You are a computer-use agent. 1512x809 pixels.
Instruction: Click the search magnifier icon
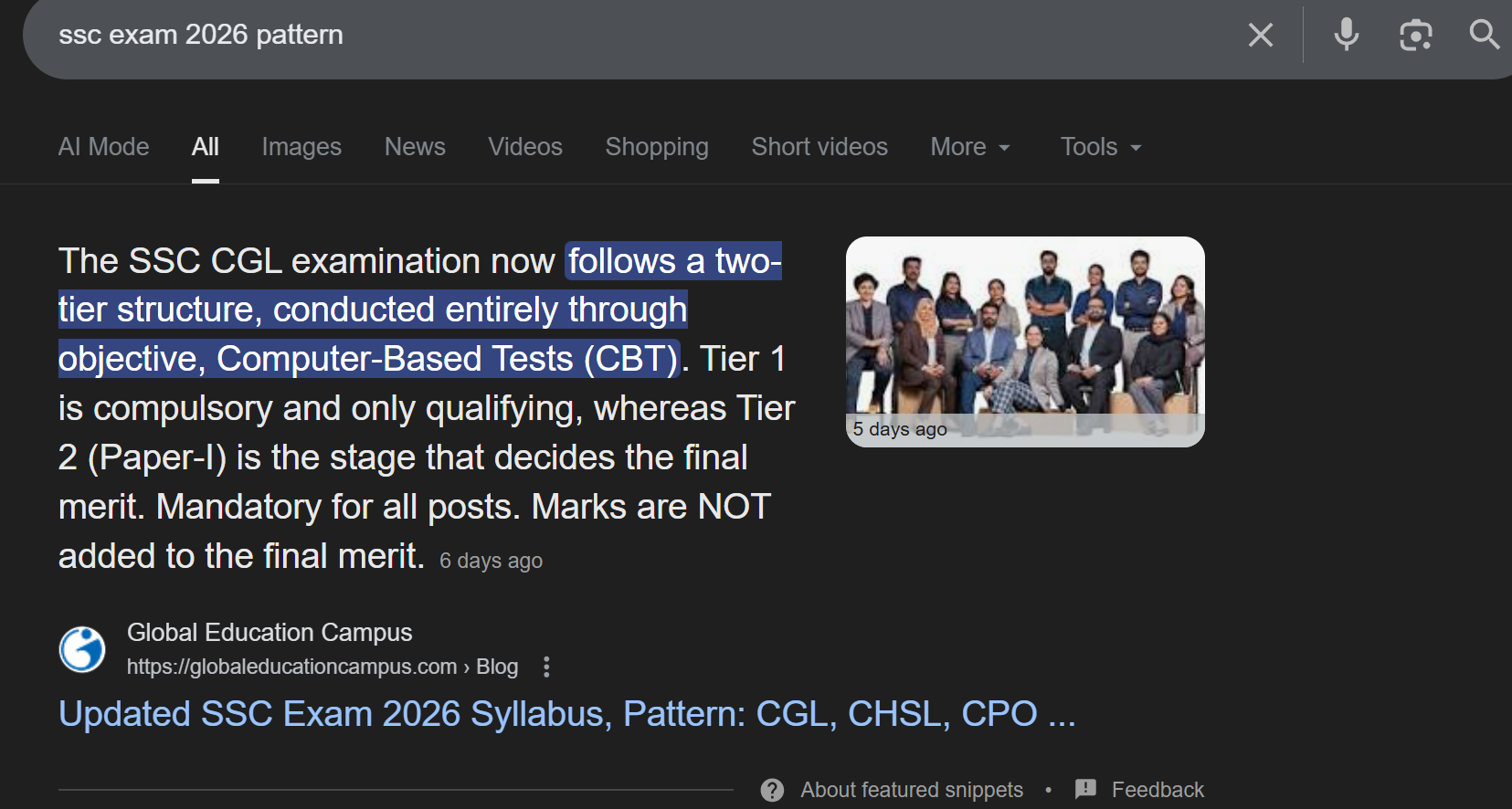click(1484, 35)
